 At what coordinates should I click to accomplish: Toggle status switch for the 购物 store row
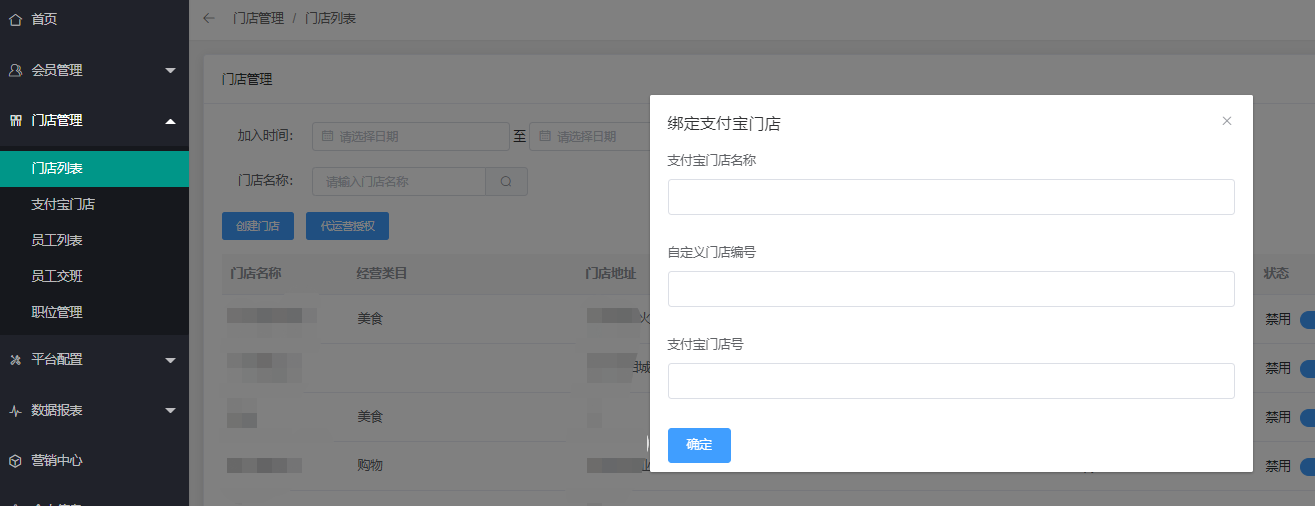coord(1306,466)
